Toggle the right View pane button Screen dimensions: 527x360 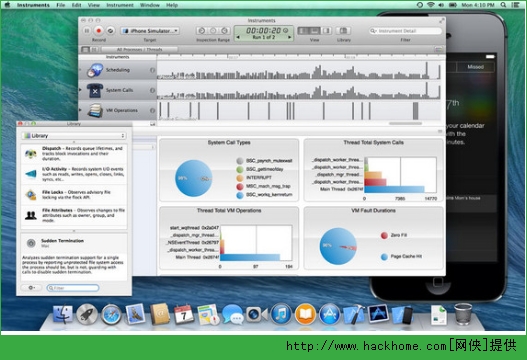point(327,31)
